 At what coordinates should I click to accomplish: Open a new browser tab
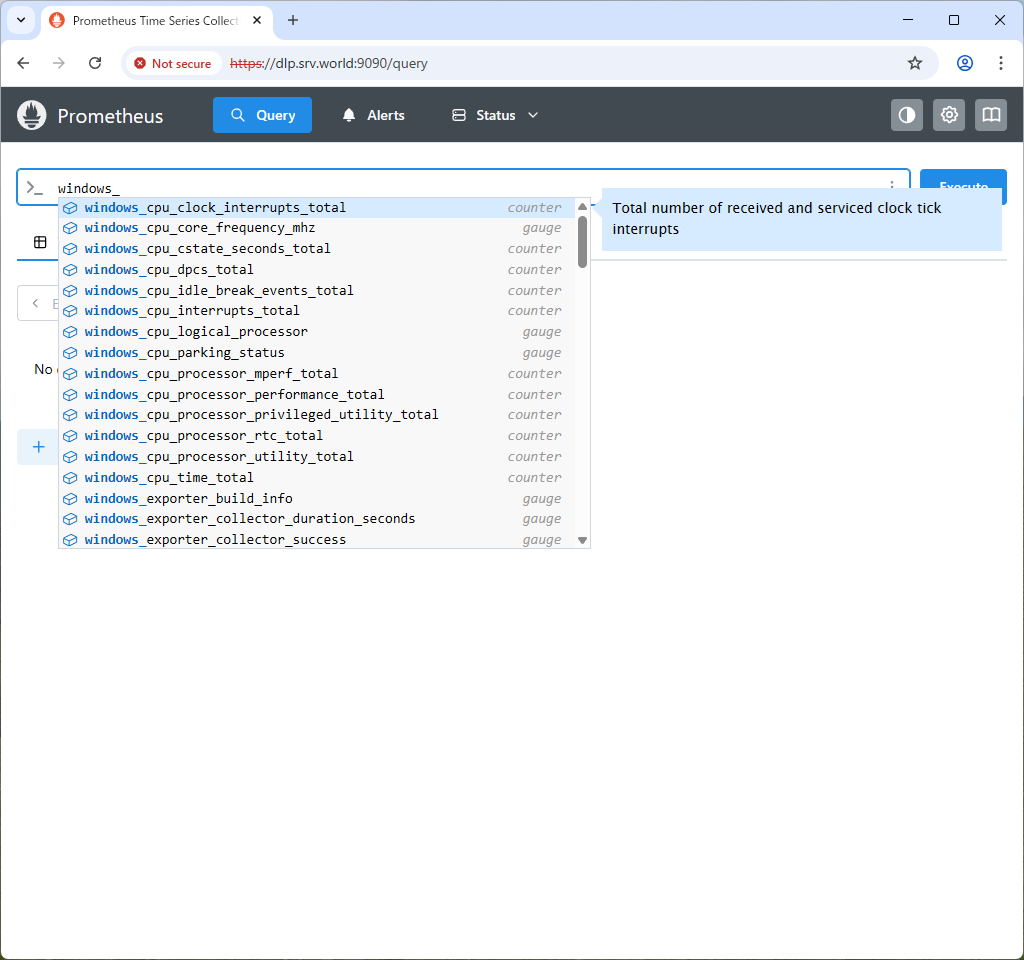[x=293, y=20]
